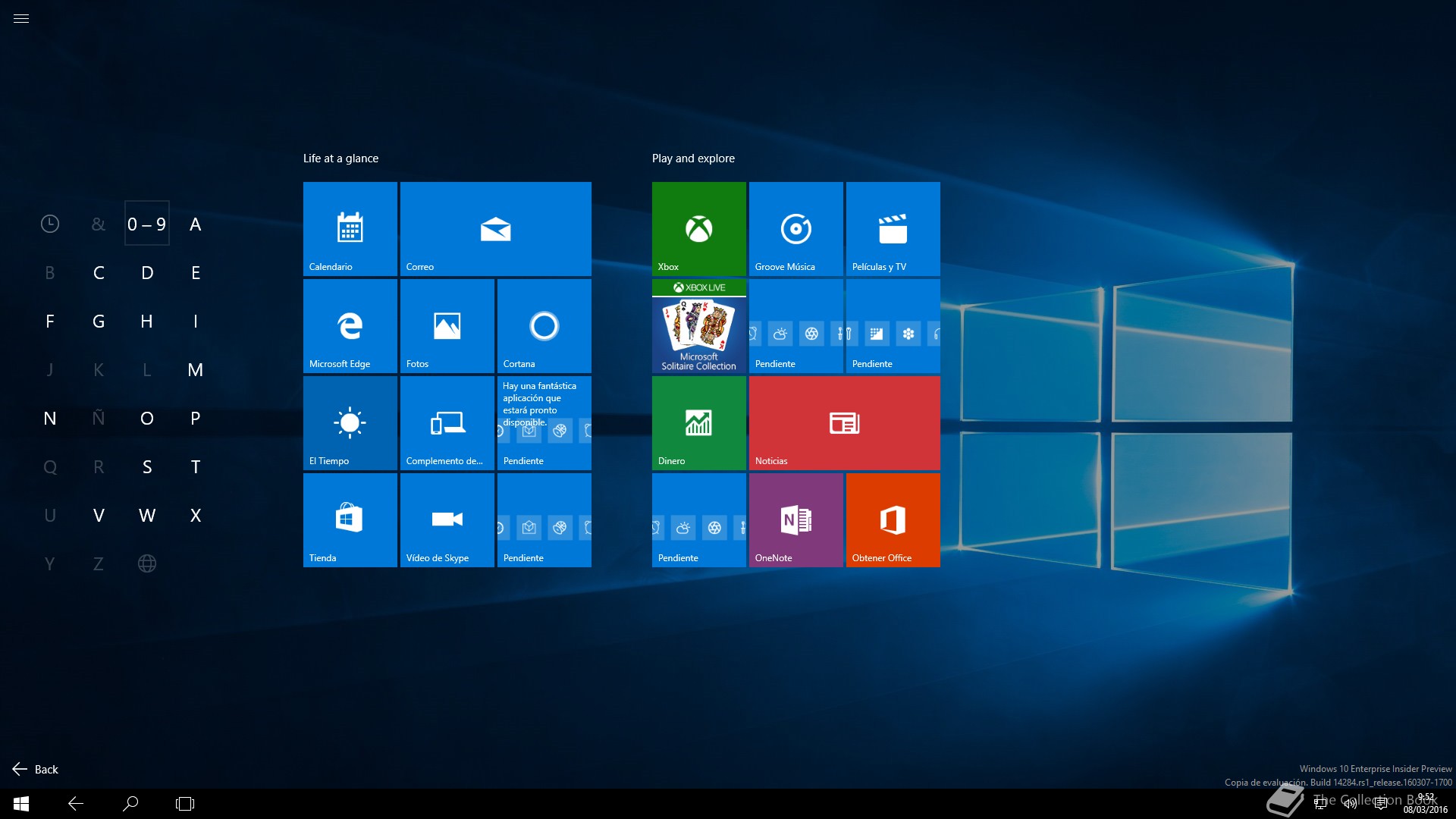Jump to the 0–9 section
The height and width of the screenshot is (819, 1456).
(147, 224)
